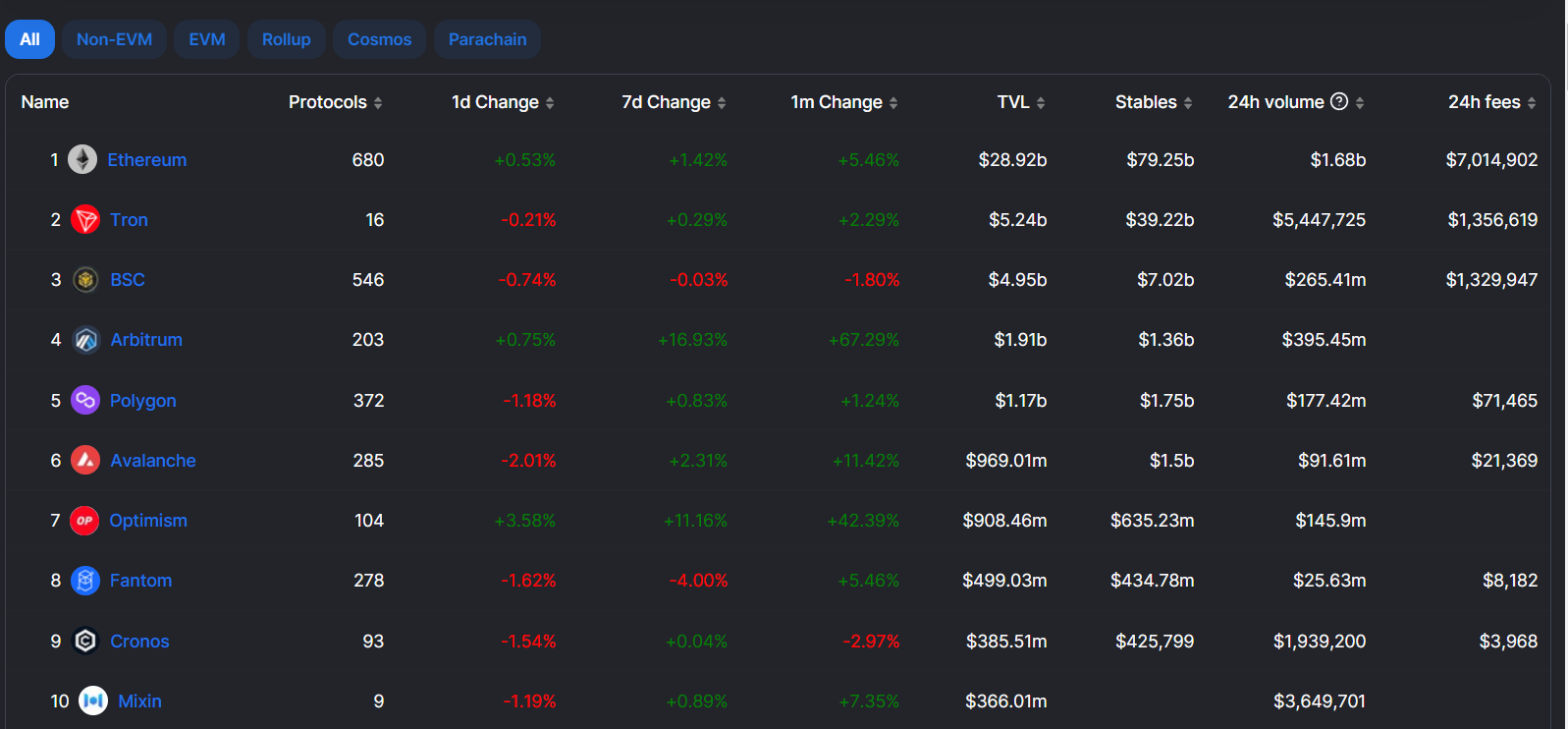Click the BSC chain logo icon
This screenshot has width=1568, height=729.
pos(85,280)
